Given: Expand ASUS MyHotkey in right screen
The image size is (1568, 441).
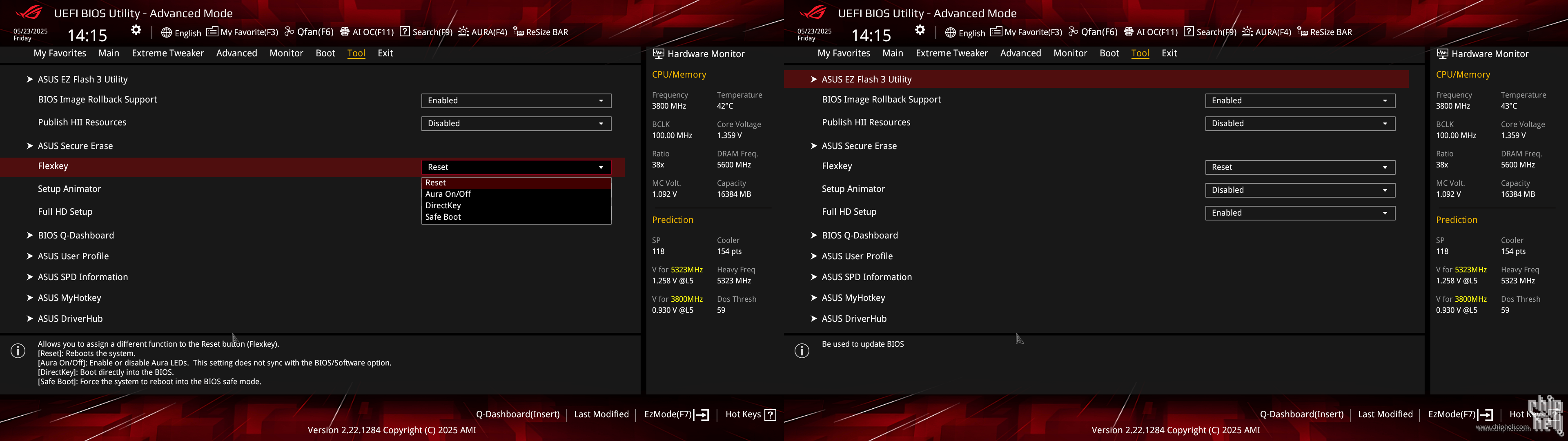Looking at the screenshot, I should click(853, 298).
